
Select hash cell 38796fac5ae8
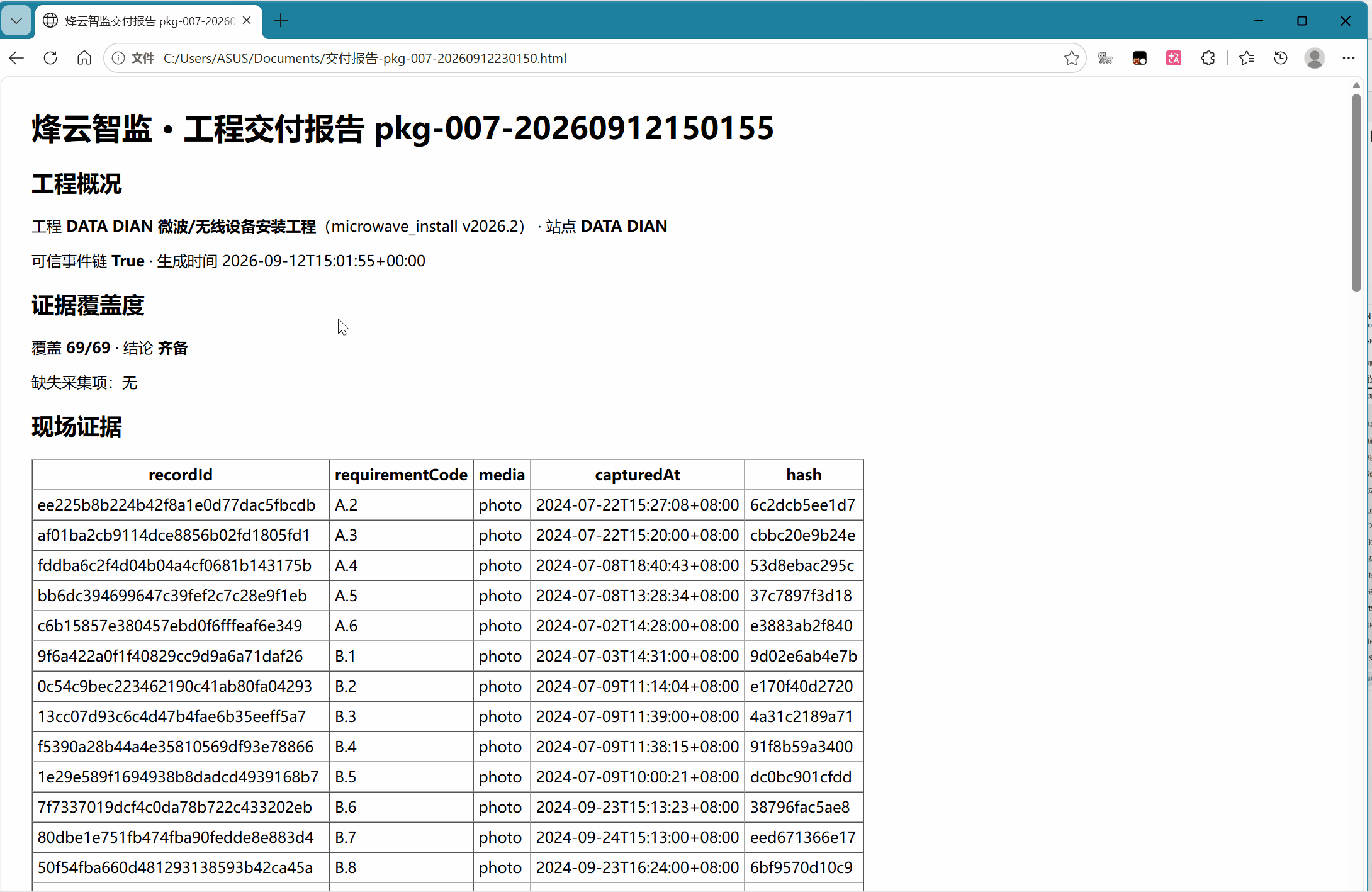pos(804,807)
